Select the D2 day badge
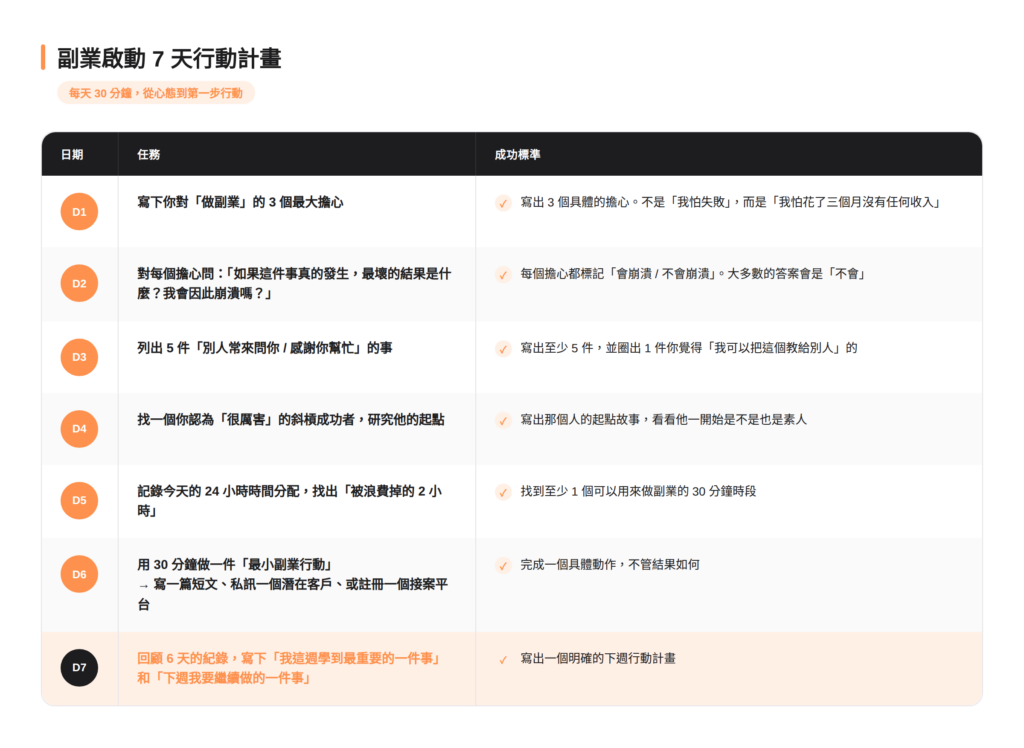 (x=79, y=284)
